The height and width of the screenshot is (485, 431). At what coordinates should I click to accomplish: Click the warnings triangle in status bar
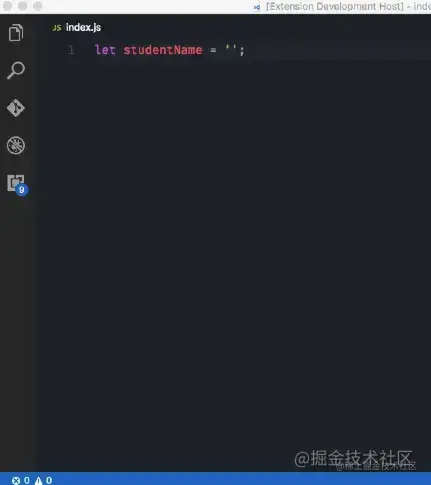38,480
